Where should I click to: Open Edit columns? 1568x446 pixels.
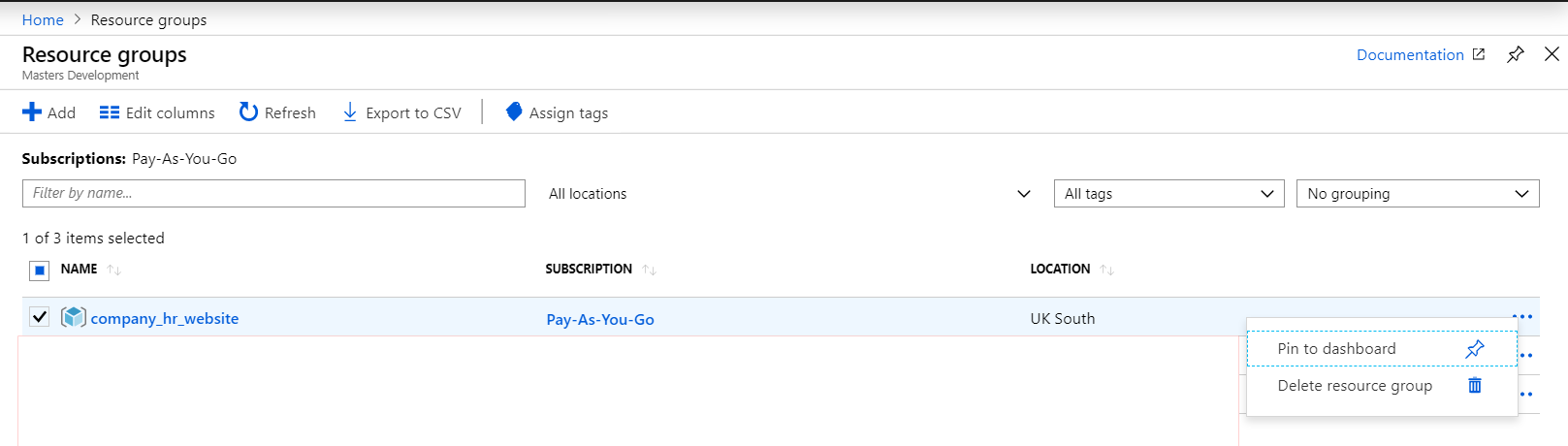pos(157,112)
